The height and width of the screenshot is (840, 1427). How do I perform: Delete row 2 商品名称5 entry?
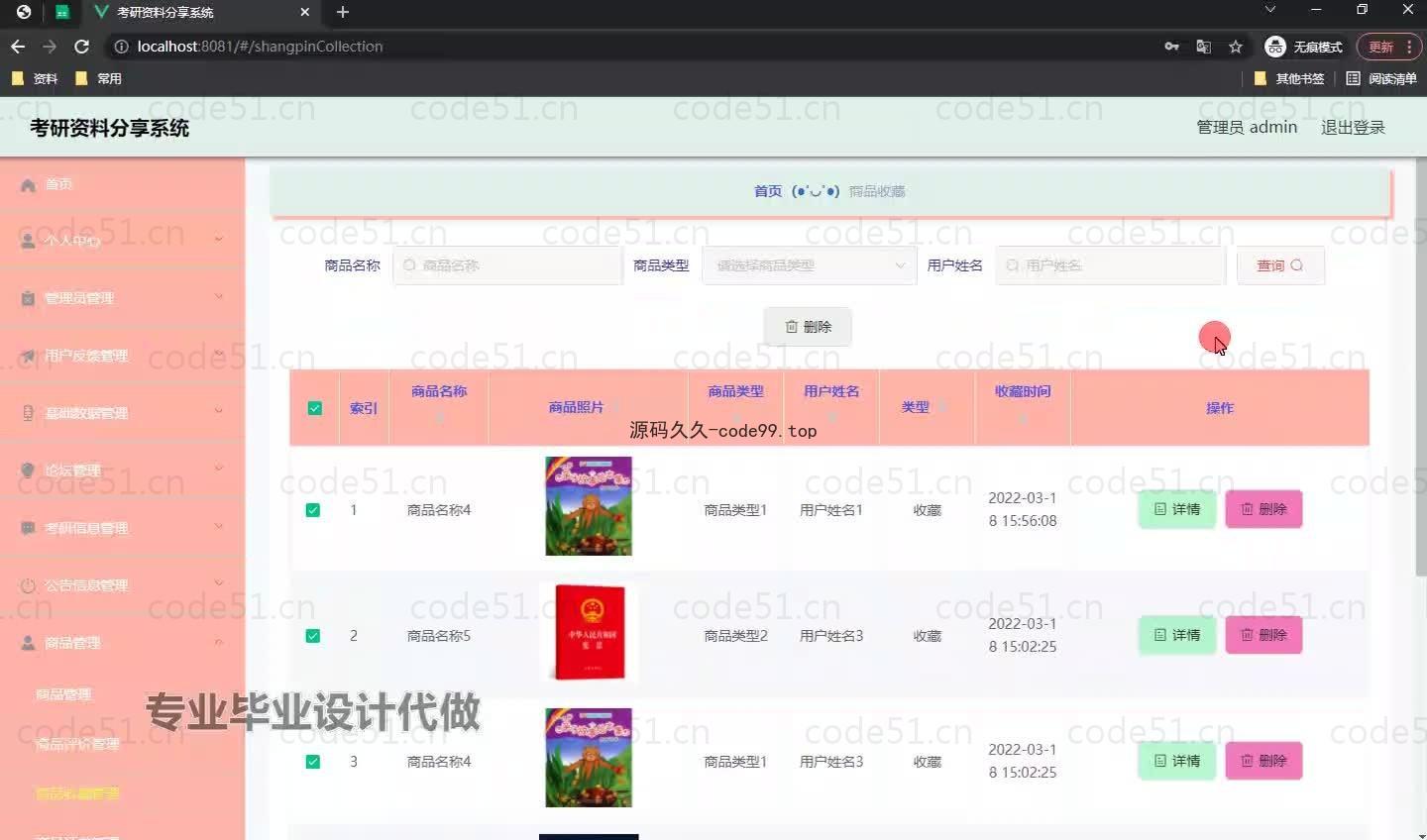(1263, 635)
